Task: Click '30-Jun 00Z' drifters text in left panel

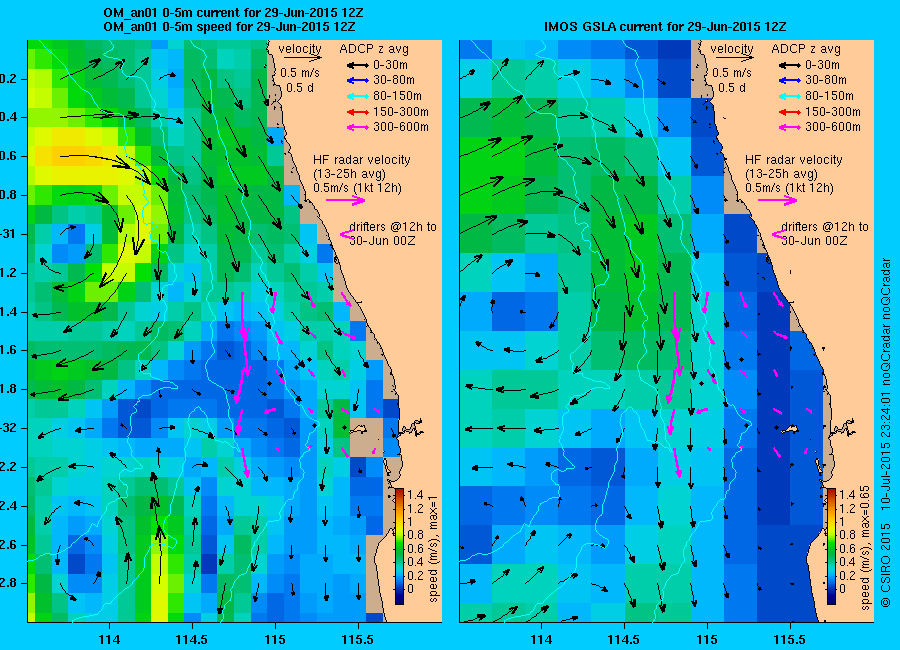Action: 382,241
